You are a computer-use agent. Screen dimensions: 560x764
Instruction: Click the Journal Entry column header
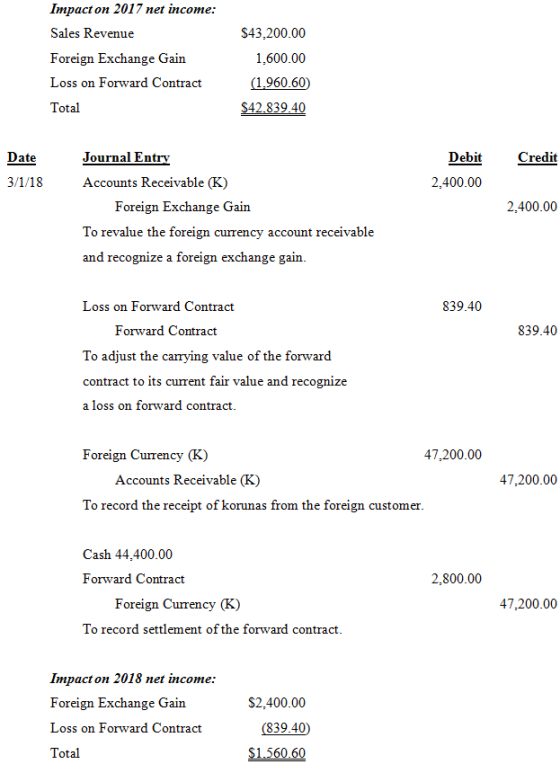click(126, 157)
